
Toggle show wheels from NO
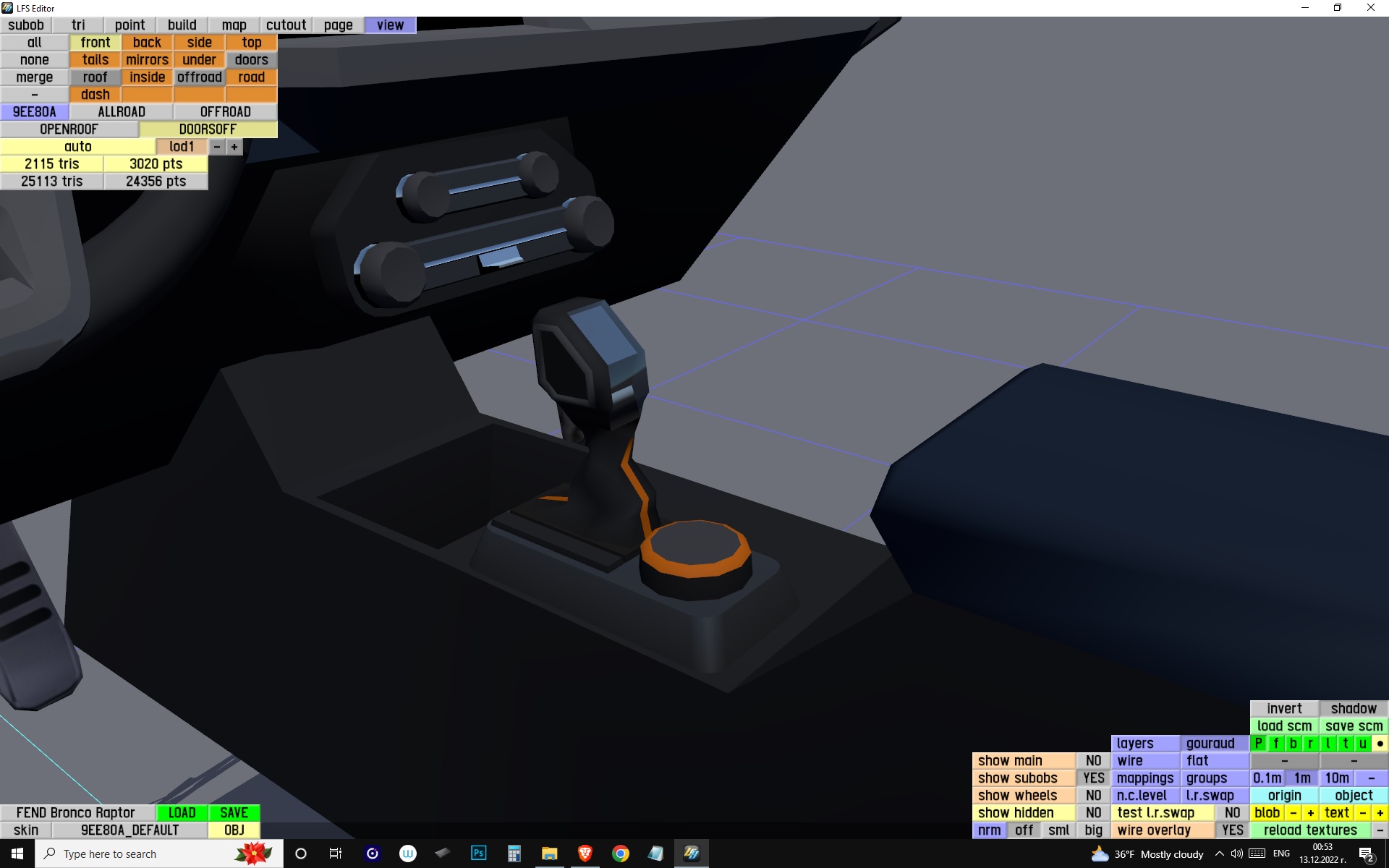coord(1093,796)
